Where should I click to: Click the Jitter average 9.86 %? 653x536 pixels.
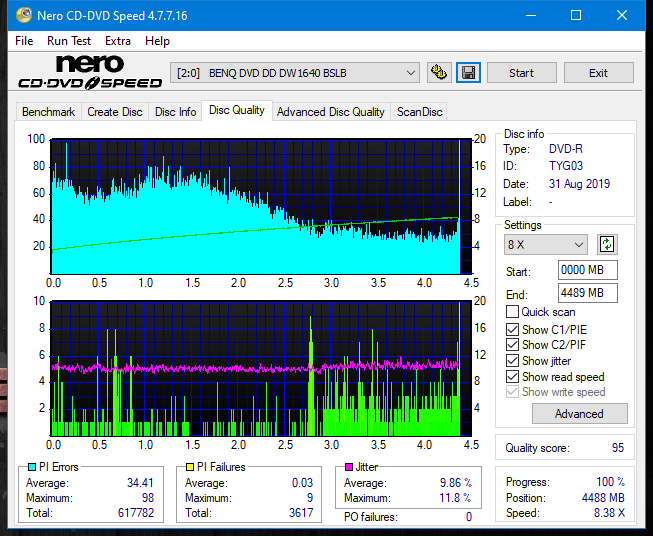(456, 483)
